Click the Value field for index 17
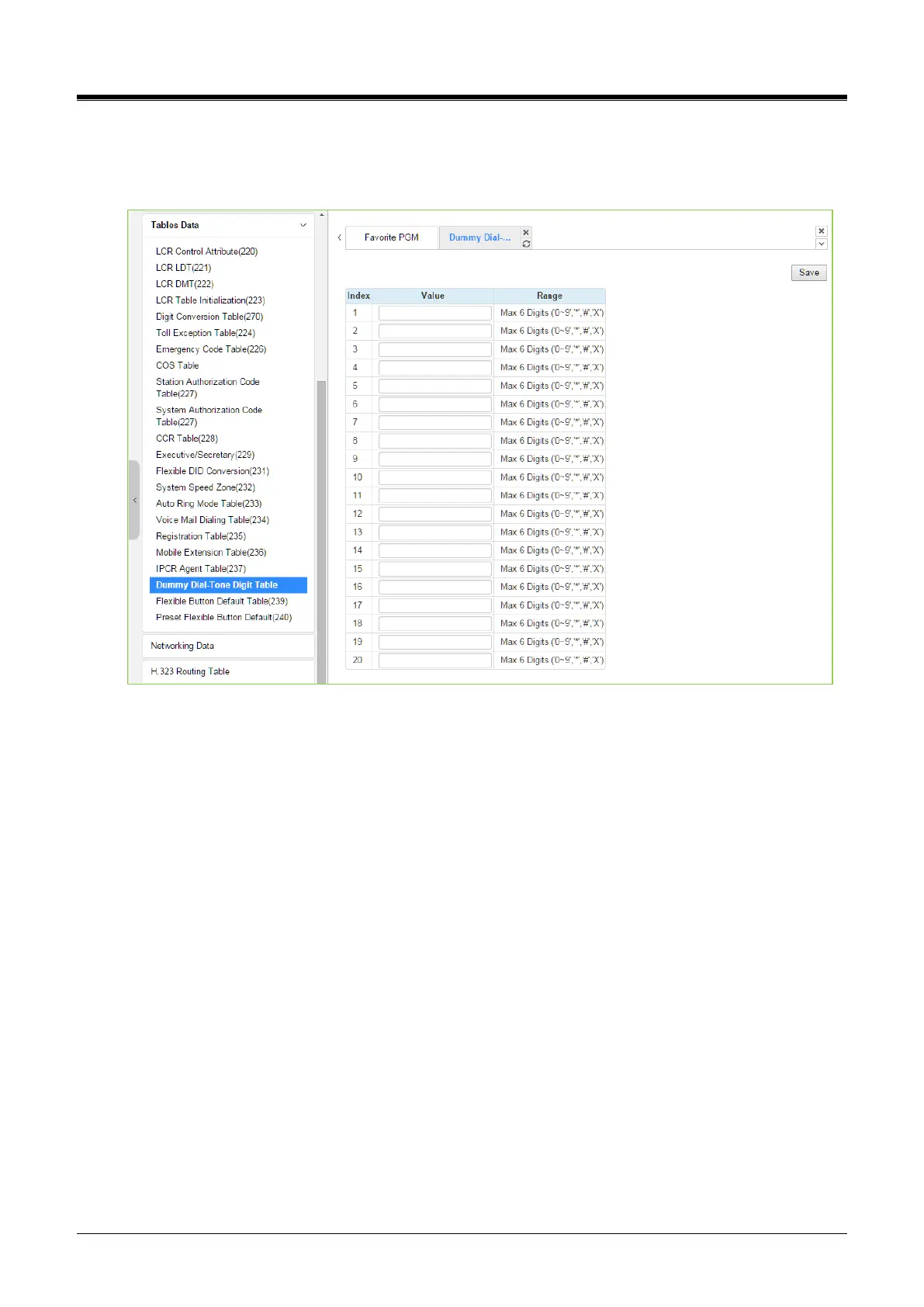Screen dimensions: 924x1307 pos(435,605)
